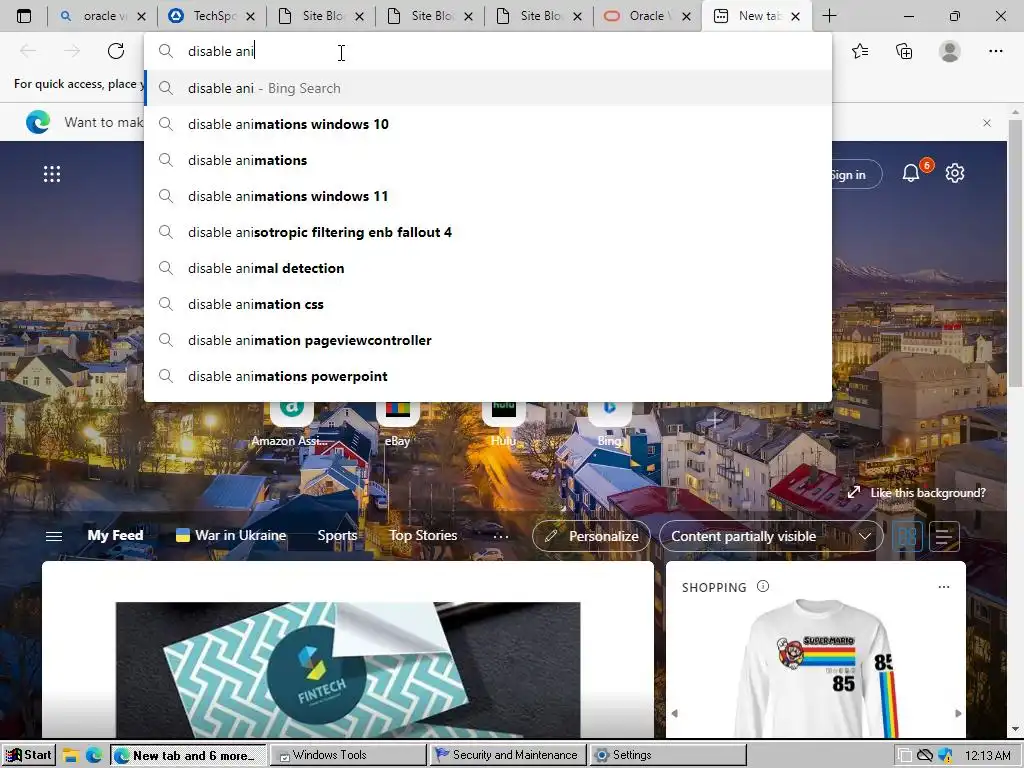1024x768 pixels.
Task: Click the Like this background link
Action: coord(928,493)
